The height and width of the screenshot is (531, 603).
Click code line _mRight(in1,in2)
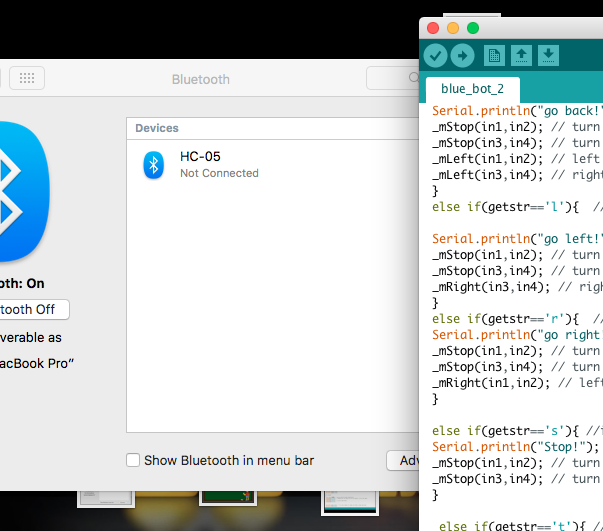491,383
